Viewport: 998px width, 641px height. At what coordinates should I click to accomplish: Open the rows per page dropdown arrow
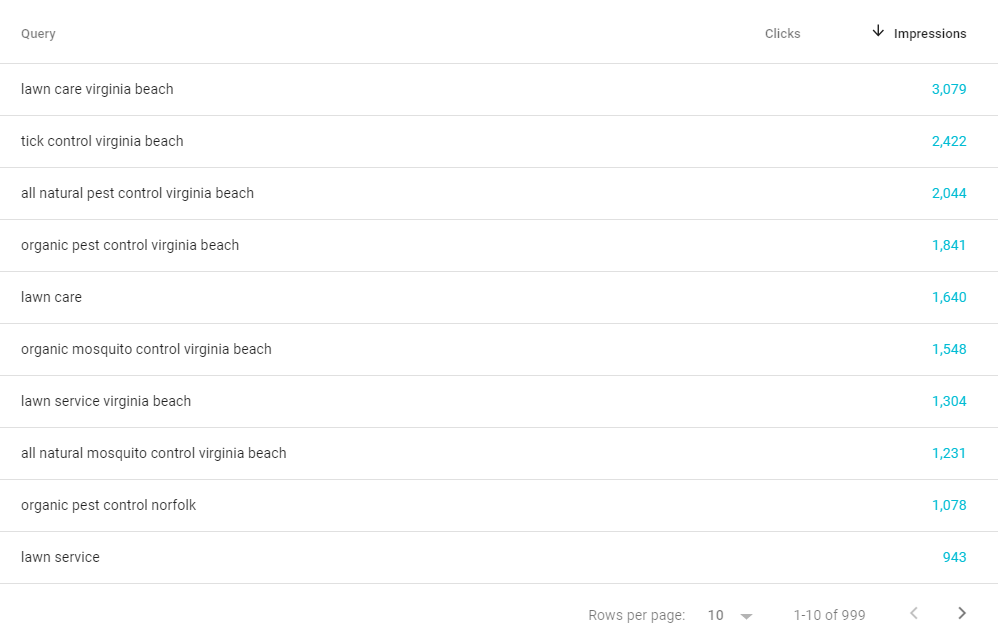(747, 616)
